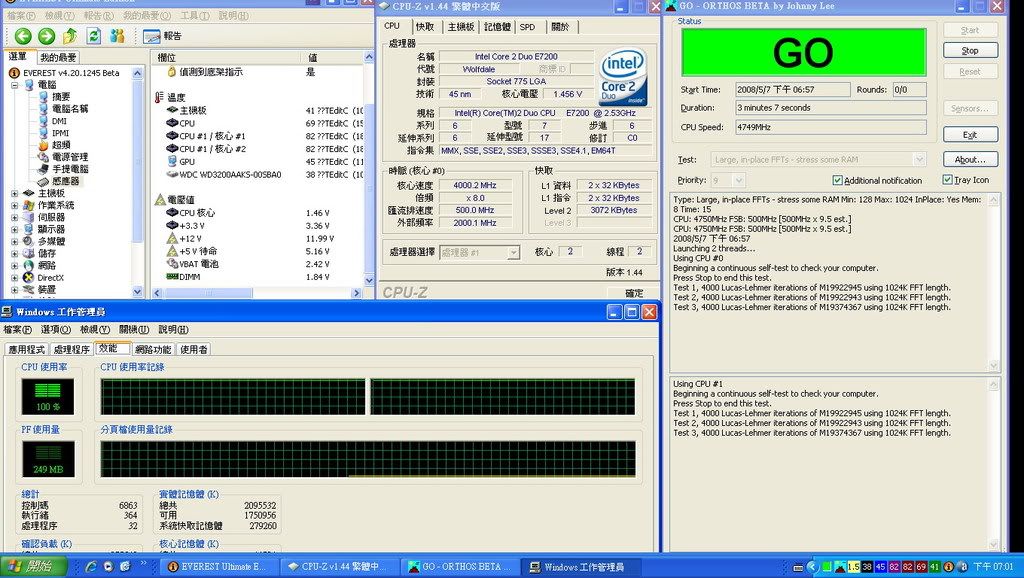This screenshot has width=1024, height=578.
Task: Click Internet Explorer quick launch icon
Action: point(91,566)
